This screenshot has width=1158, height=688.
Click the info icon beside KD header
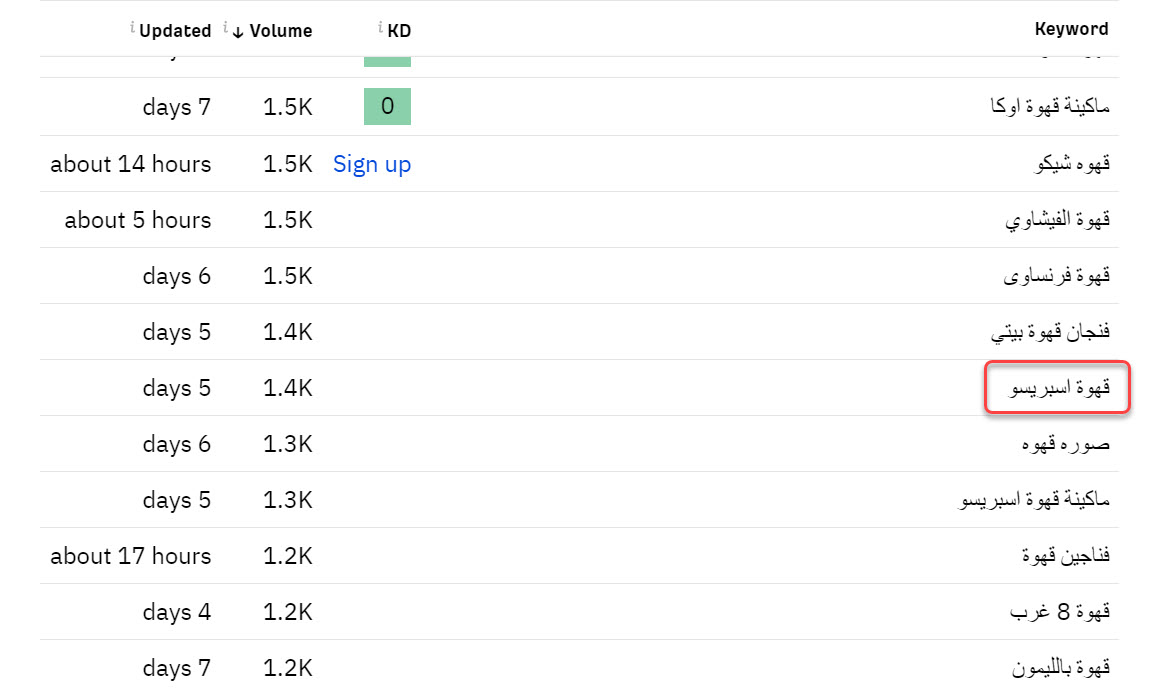(380, 27)
